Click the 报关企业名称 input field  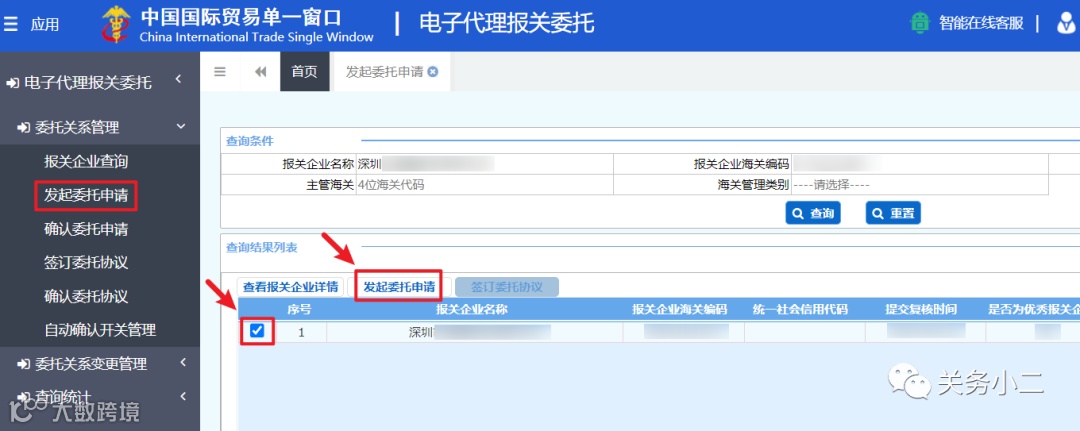click(484, 165)
